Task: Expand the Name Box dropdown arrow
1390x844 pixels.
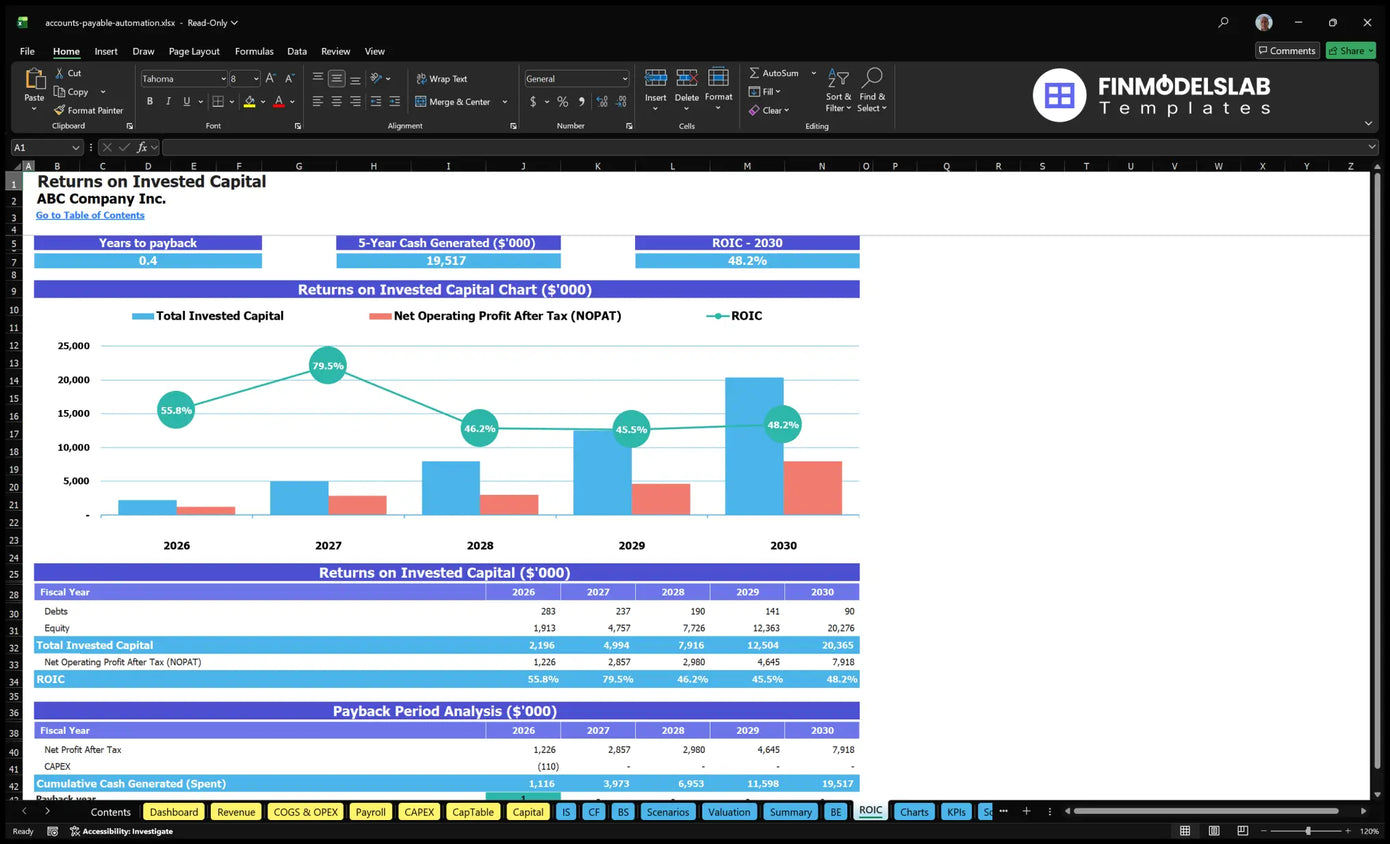Action: point(75,147)
